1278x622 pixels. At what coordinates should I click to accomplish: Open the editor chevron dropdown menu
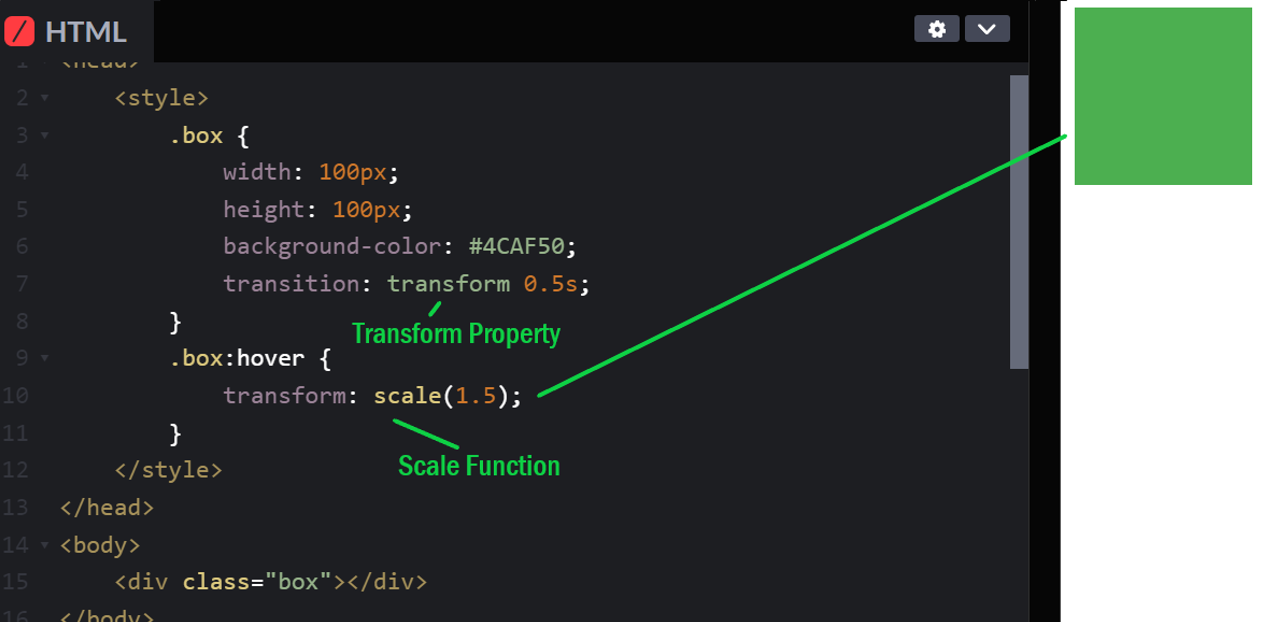point(986,29)
